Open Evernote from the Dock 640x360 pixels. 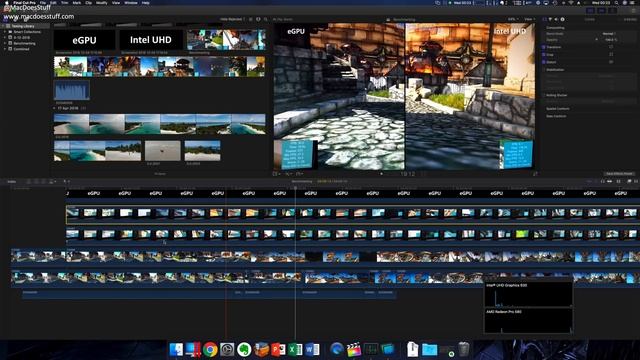pyautogui.click(x=244, y=350)
